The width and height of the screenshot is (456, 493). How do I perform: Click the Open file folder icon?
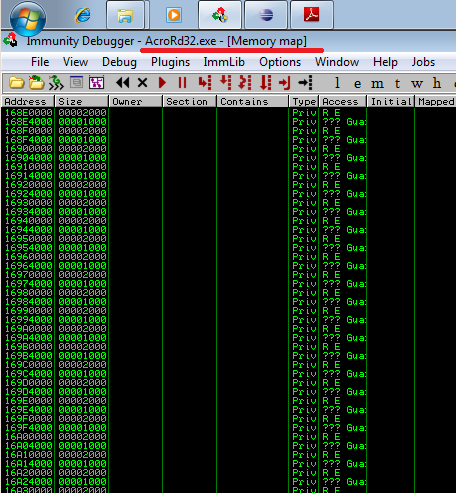[x=16, y=83]
